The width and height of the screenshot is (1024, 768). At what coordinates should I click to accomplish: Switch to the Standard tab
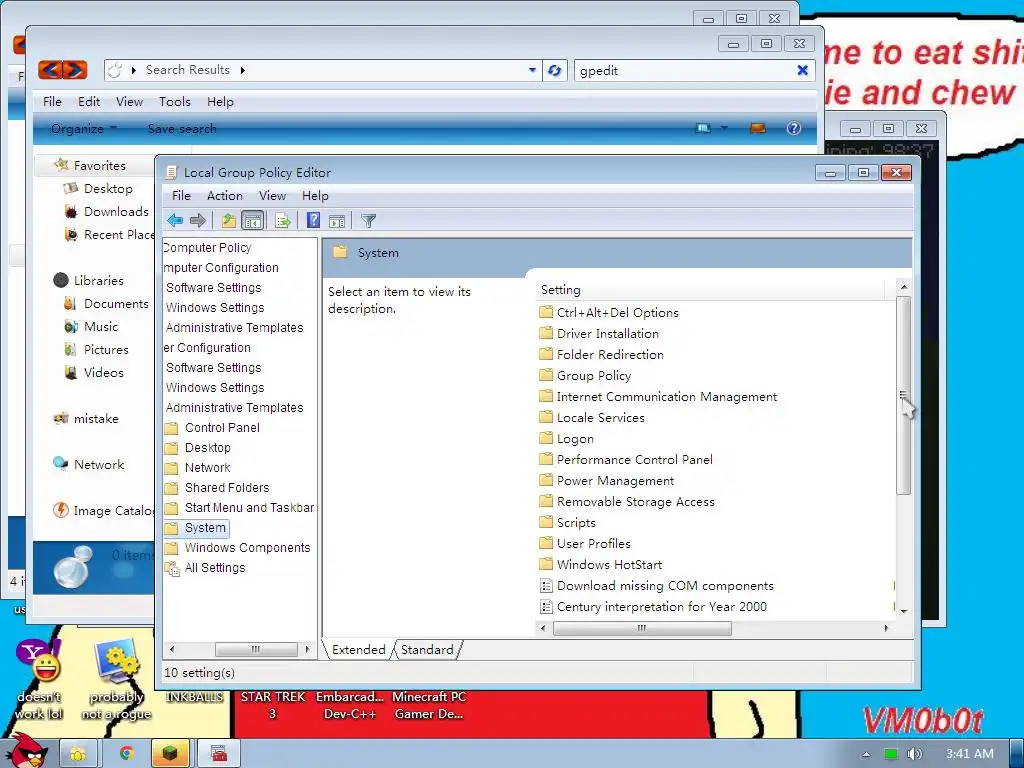click(x=427, y=649)
